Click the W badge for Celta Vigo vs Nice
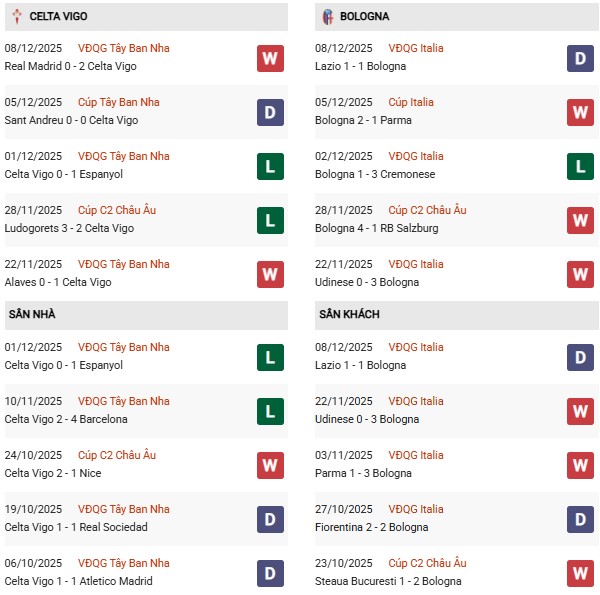This screenshot has width=600, height=595. (x=270, y=465)
